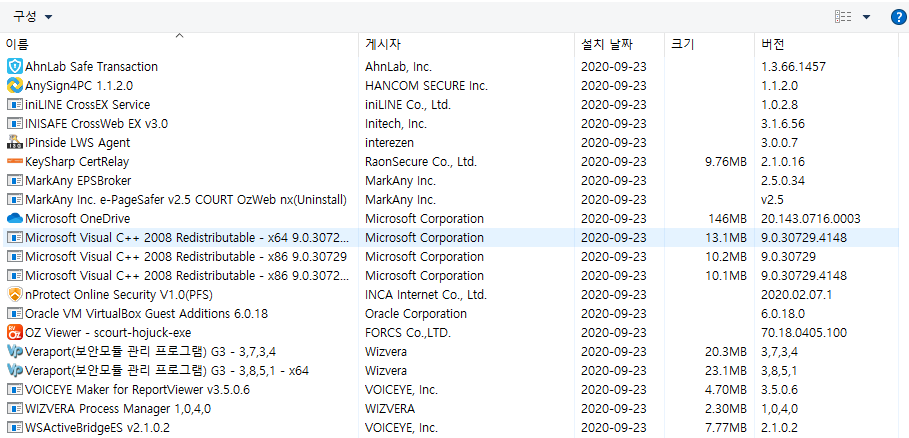Click the AhnLab Safe Transaction shield icon
The width and height of the screenshot is (909, 438).
click(14, 67)
